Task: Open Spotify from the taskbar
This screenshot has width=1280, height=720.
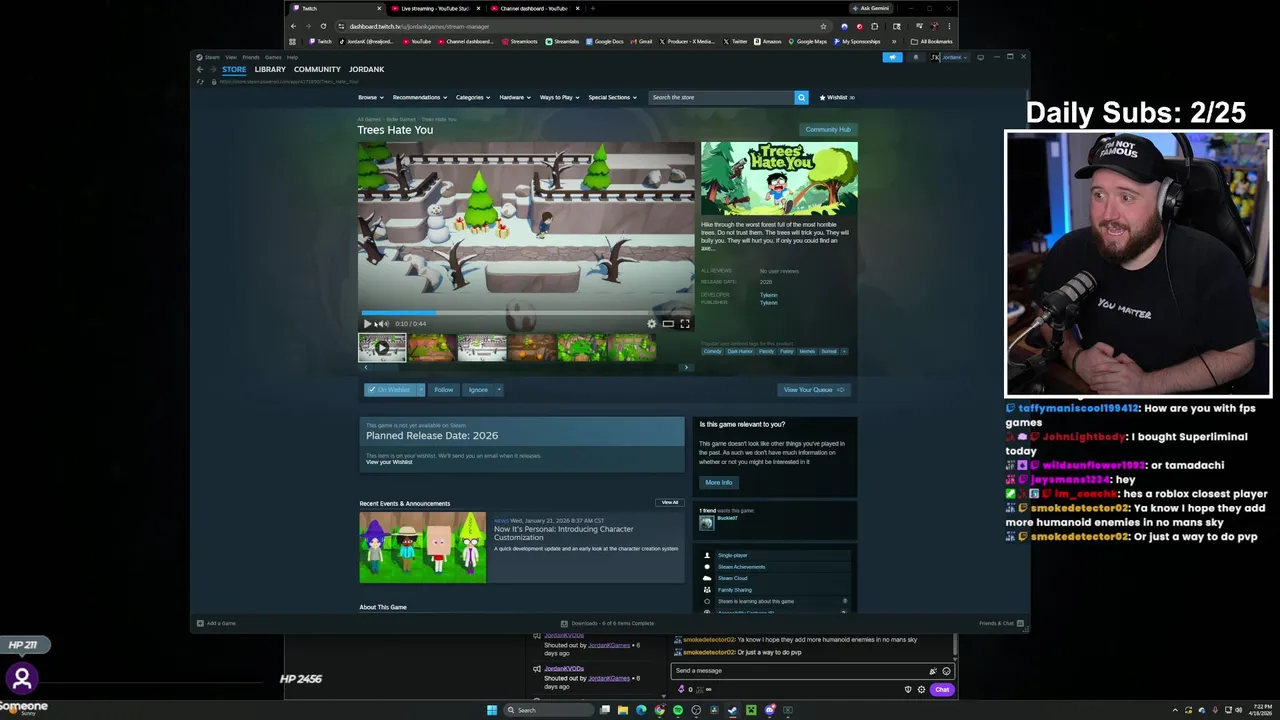Action: 678,710
